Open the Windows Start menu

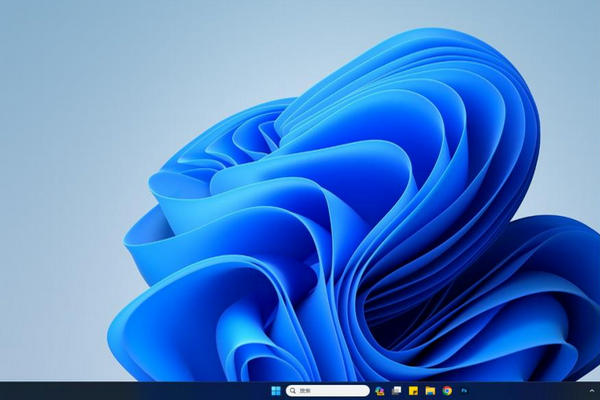coord(276,391)
